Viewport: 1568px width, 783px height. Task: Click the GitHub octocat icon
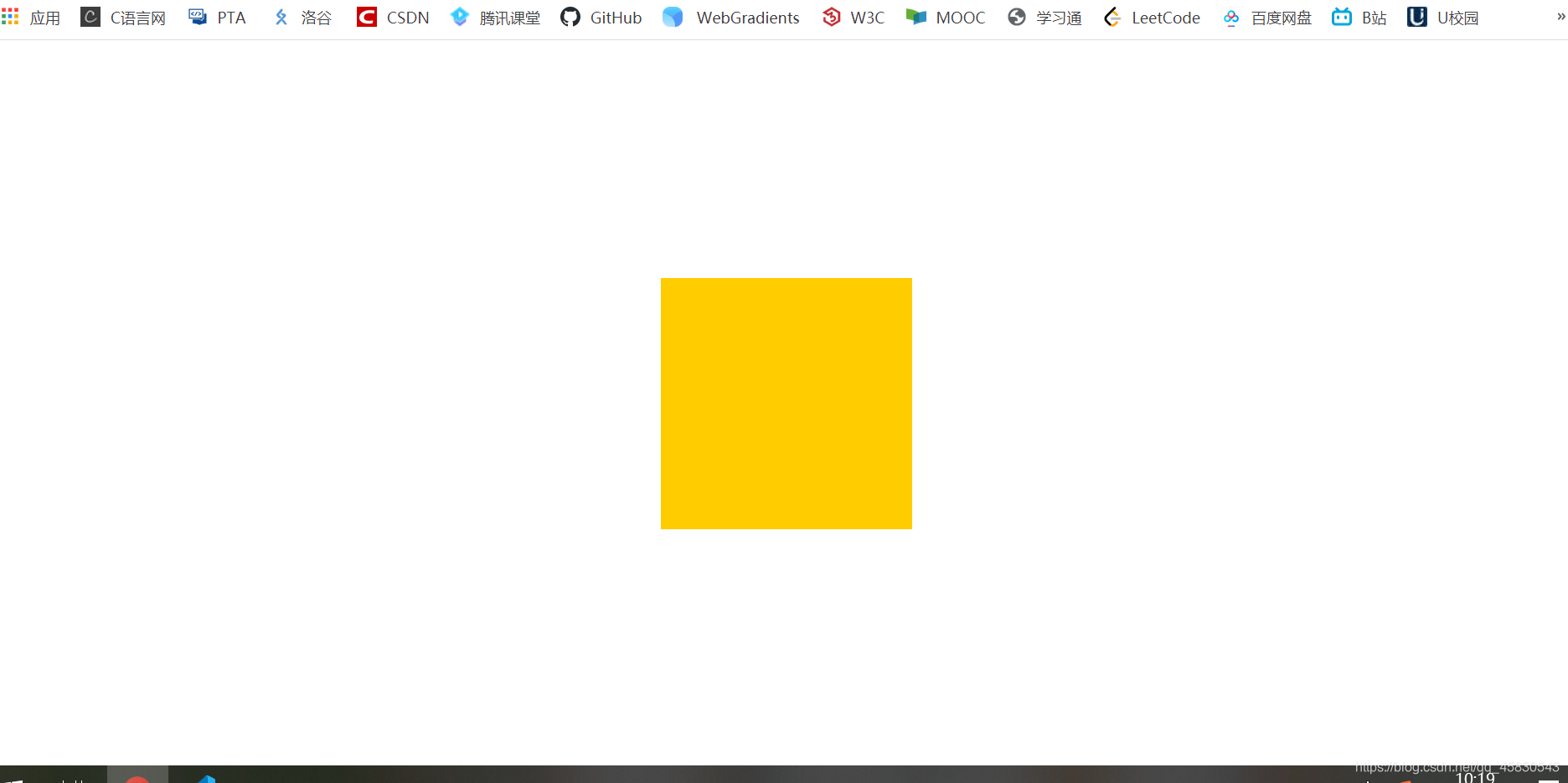pos(570,17)
